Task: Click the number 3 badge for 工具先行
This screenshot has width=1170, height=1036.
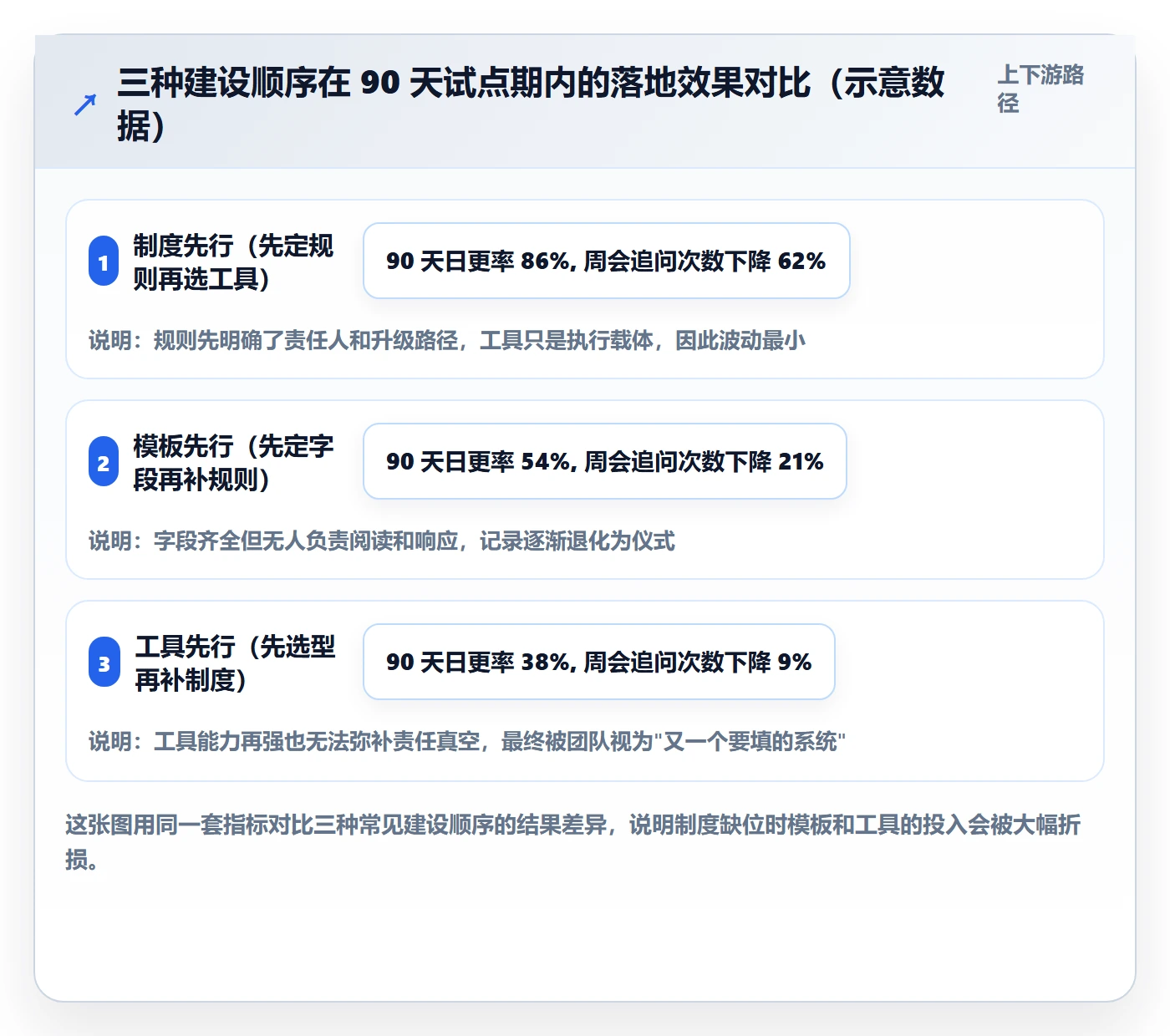Action: (104, 663)
